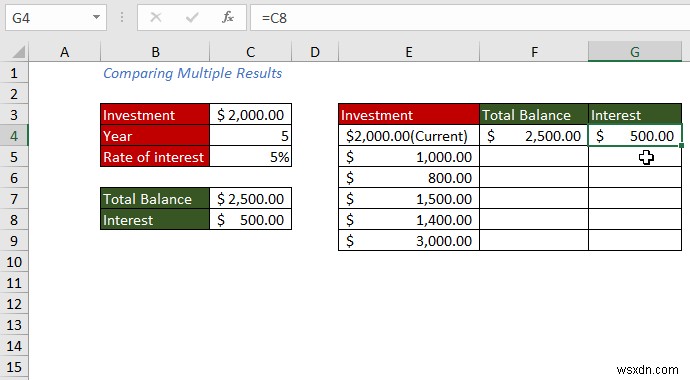
Task: Select row 3 header
Action: tap(14, 115)
